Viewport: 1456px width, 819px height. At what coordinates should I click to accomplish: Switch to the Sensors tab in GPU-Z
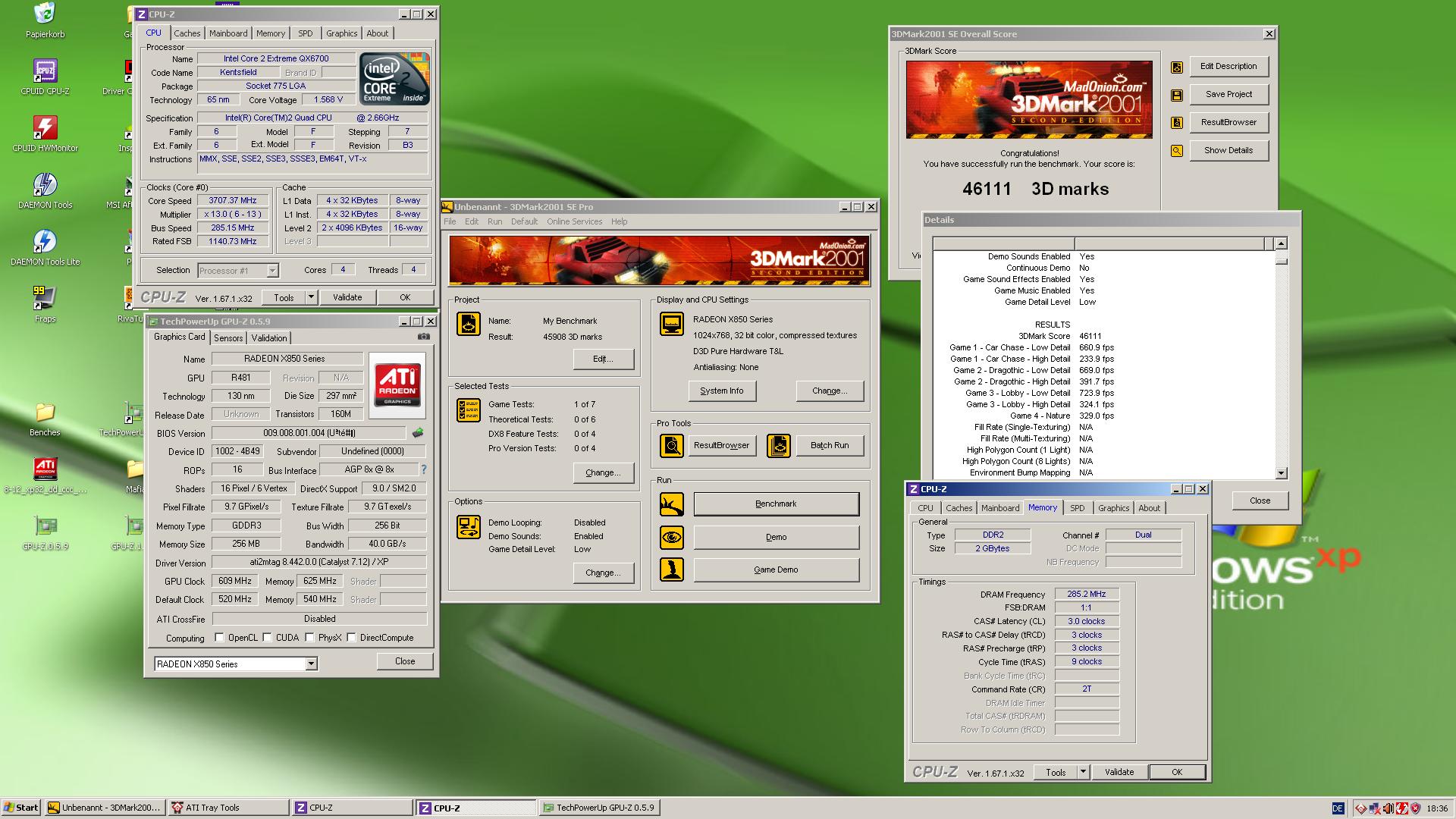pos(228,338)
